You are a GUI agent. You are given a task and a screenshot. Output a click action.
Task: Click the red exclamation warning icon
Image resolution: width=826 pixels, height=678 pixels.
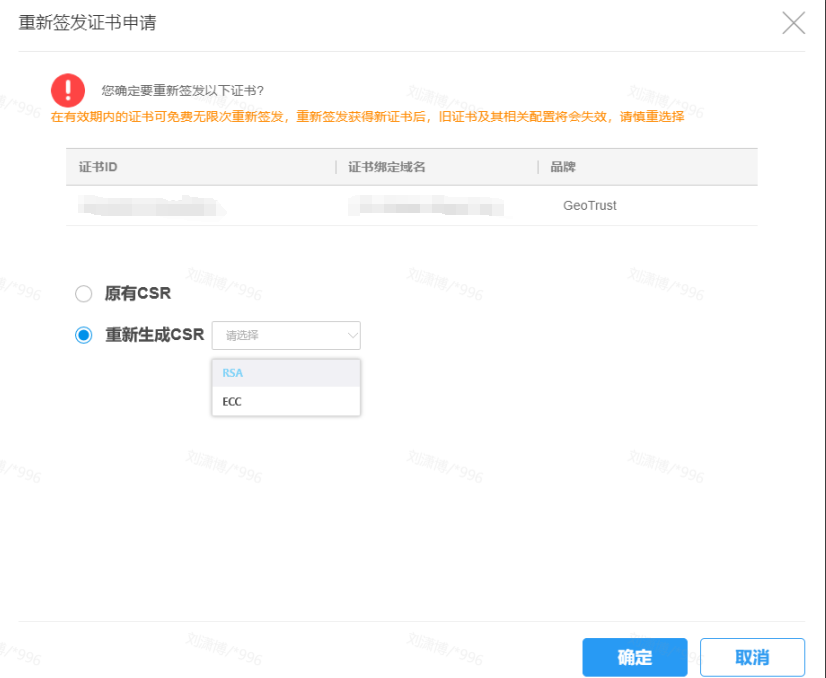tap(68, 90)
